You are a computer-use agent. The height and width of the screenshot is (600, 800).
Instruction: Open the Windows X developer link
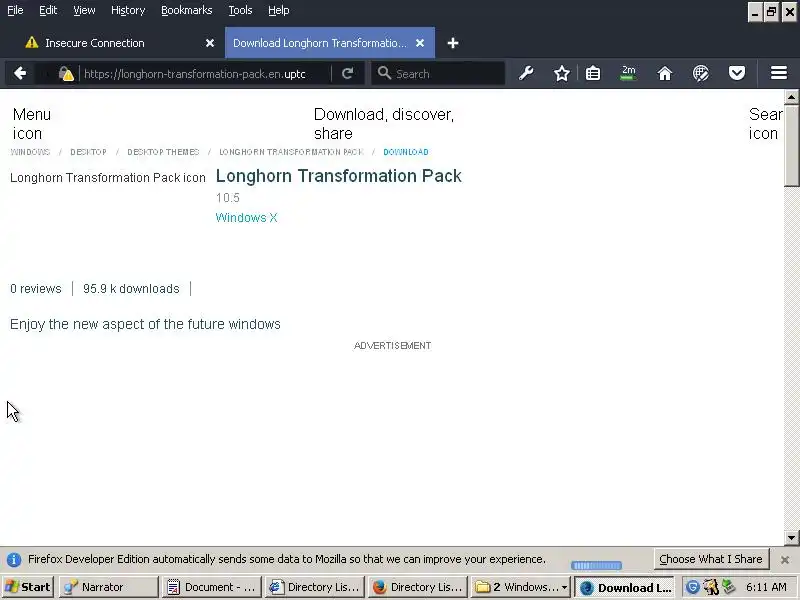click(246, 218)
